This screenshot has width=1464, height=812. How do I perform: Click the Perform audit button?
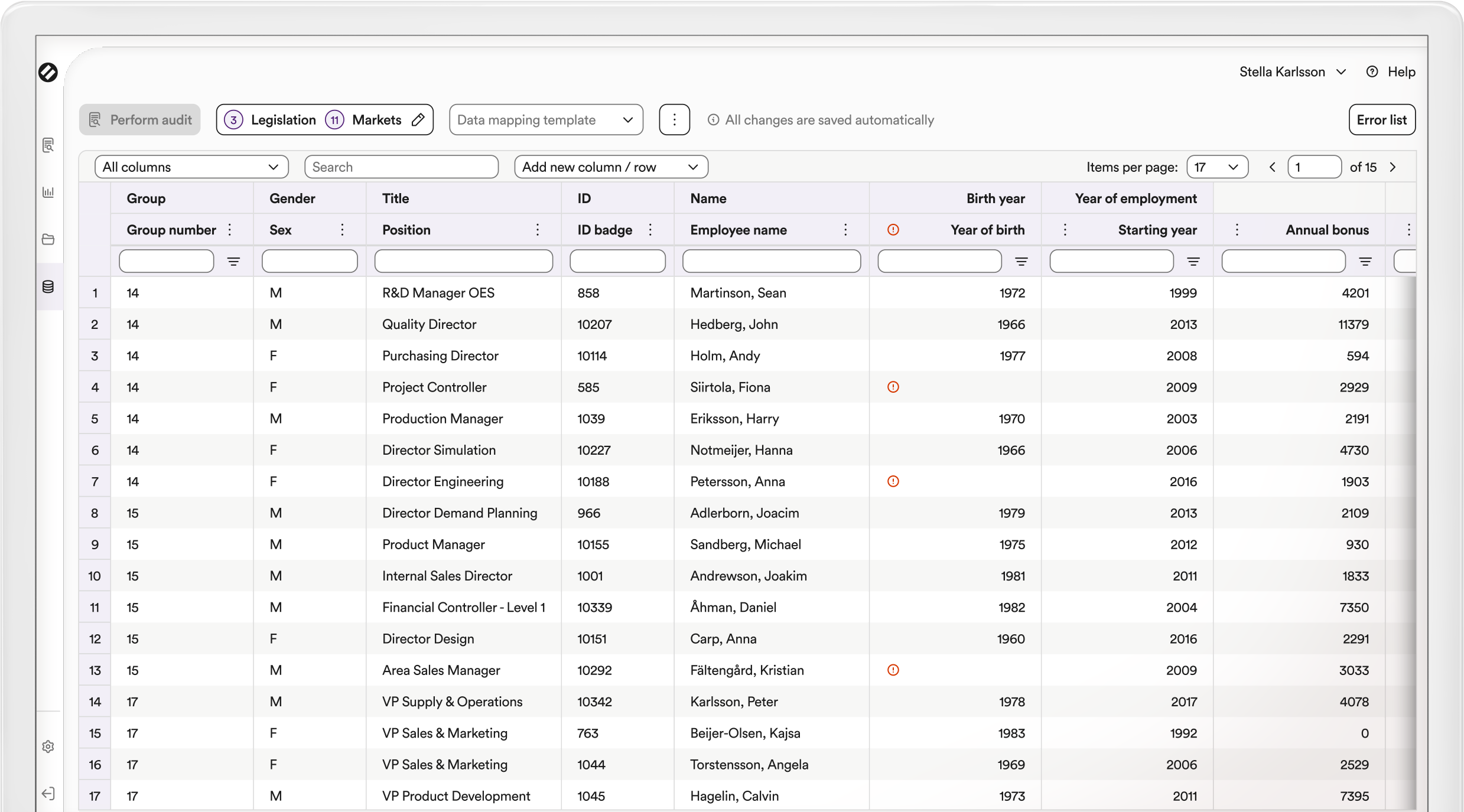point(140,120)
